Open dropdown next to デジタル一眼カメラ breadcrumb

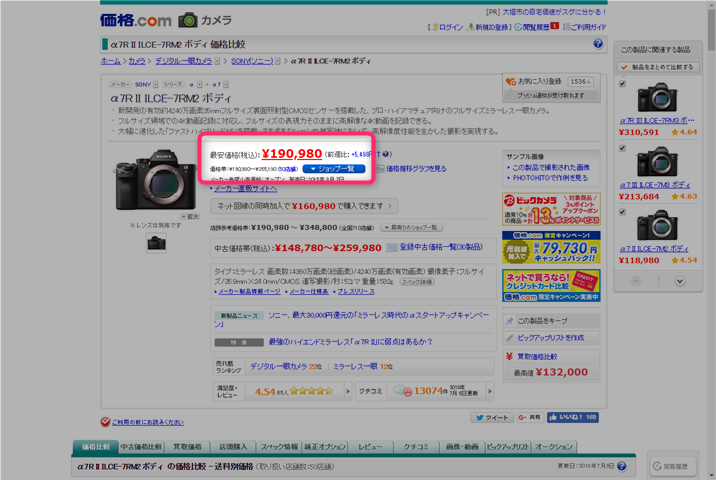point(217,61)
